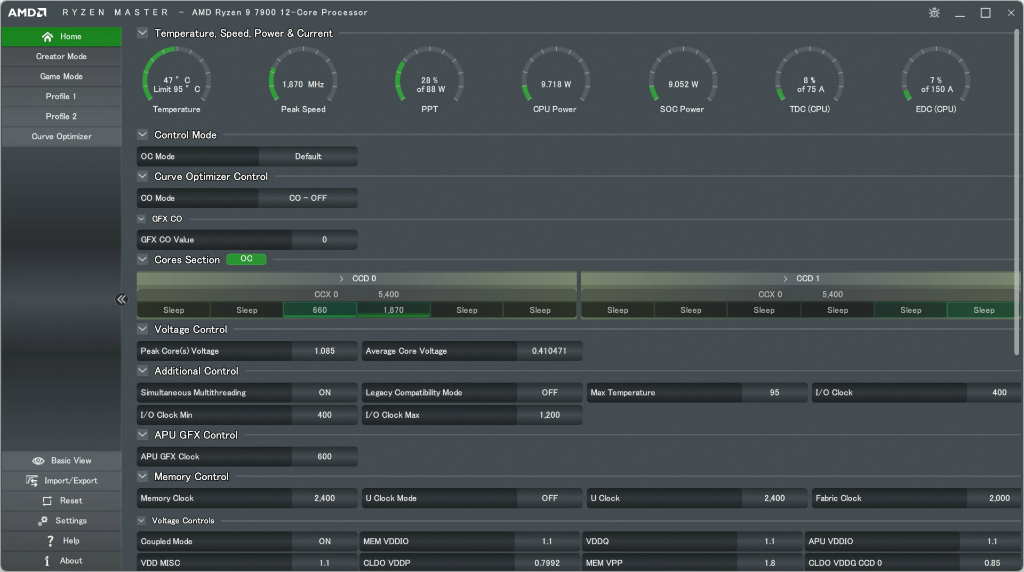Click the Basic View eye icon

tap(39, 460)
